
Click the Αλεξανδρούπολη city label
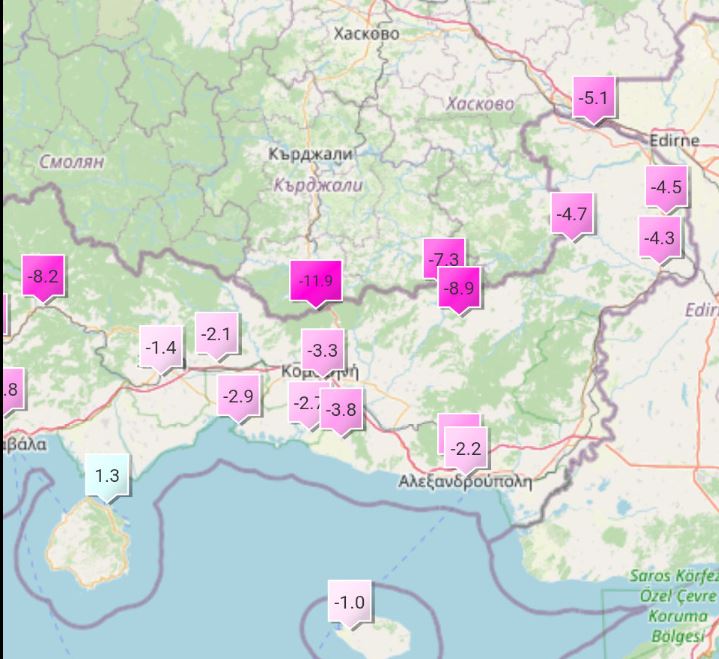(x=465, y=481)
